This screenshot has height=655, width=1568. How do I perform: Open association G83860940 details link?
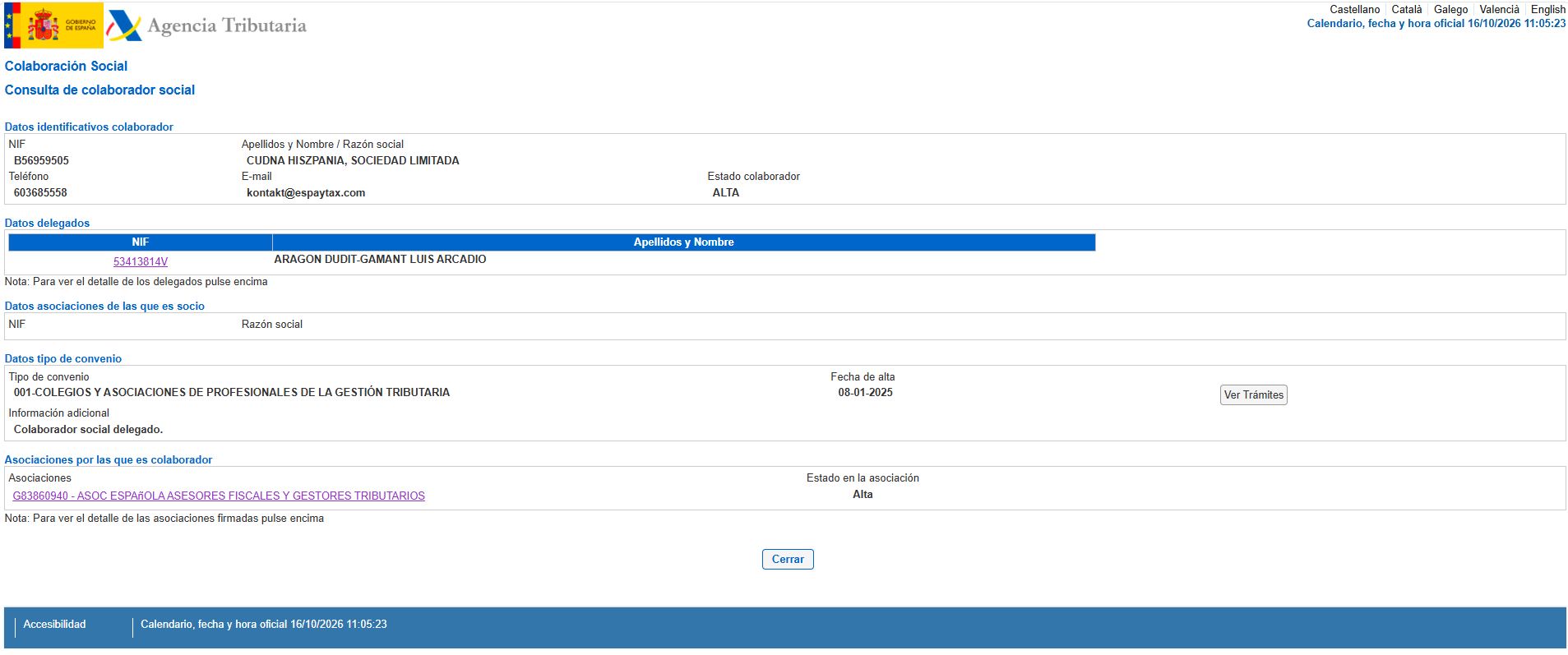point(219,496)
